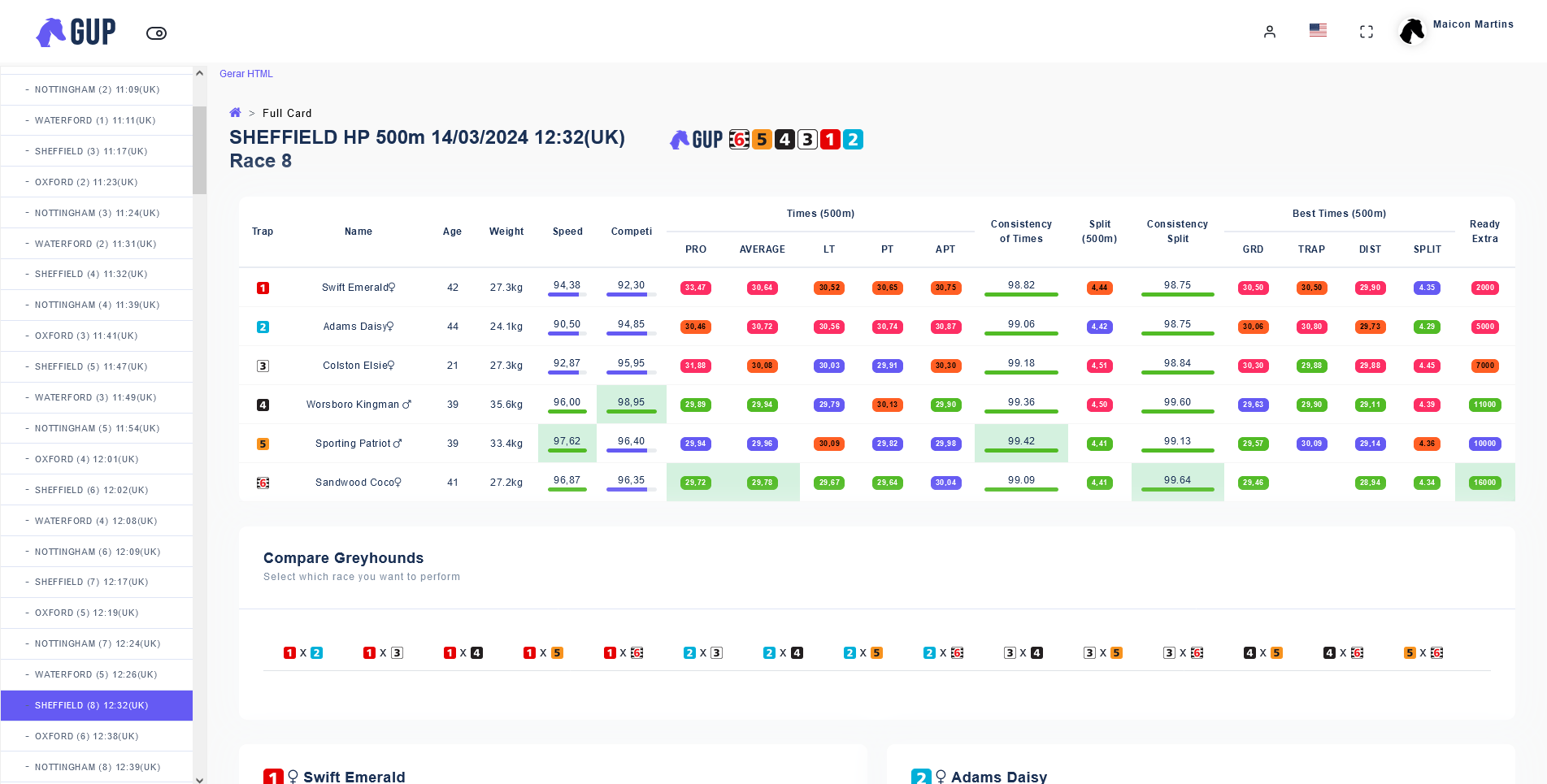Click Sporting Patriot's 97,62 speed value
The image size is (1547, 784).
pos(567,441)
